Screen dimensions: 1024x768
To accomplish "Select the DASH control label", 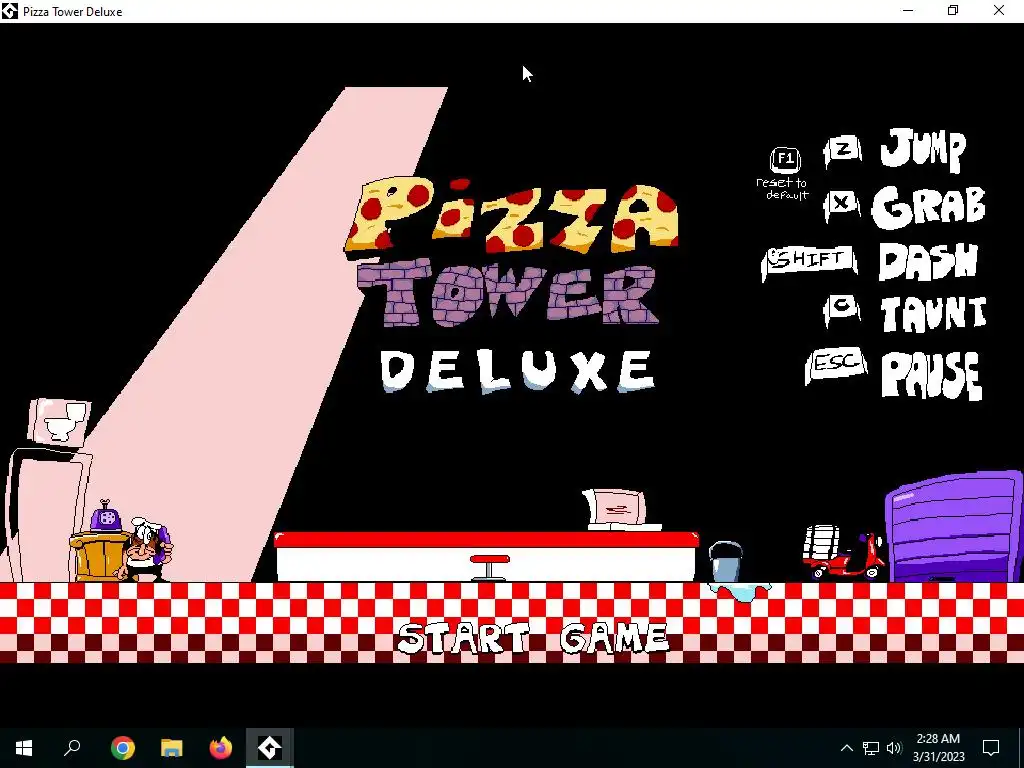I will (928, 261).
